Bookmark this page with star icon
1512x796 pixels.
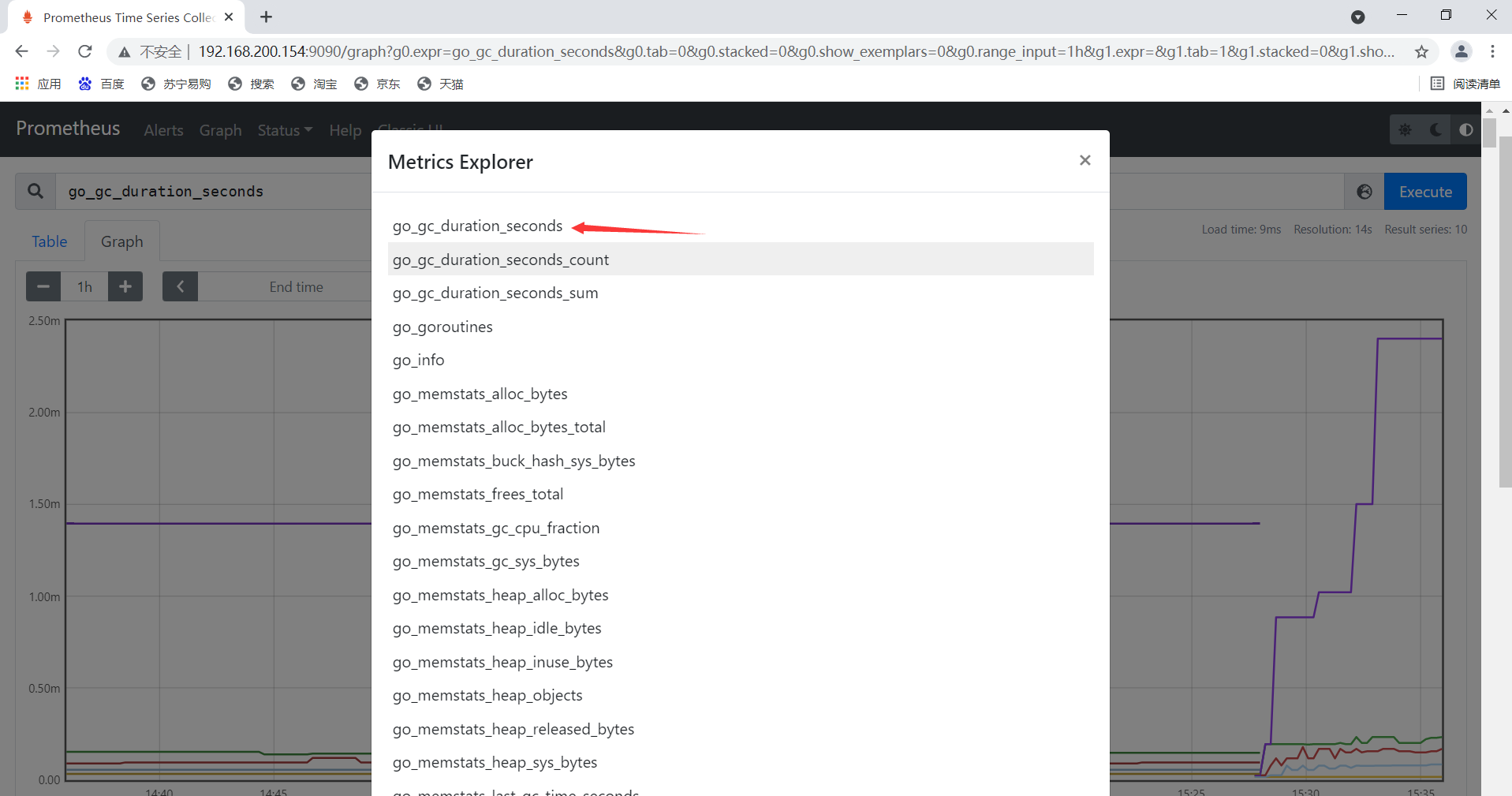pos(1421,51)
